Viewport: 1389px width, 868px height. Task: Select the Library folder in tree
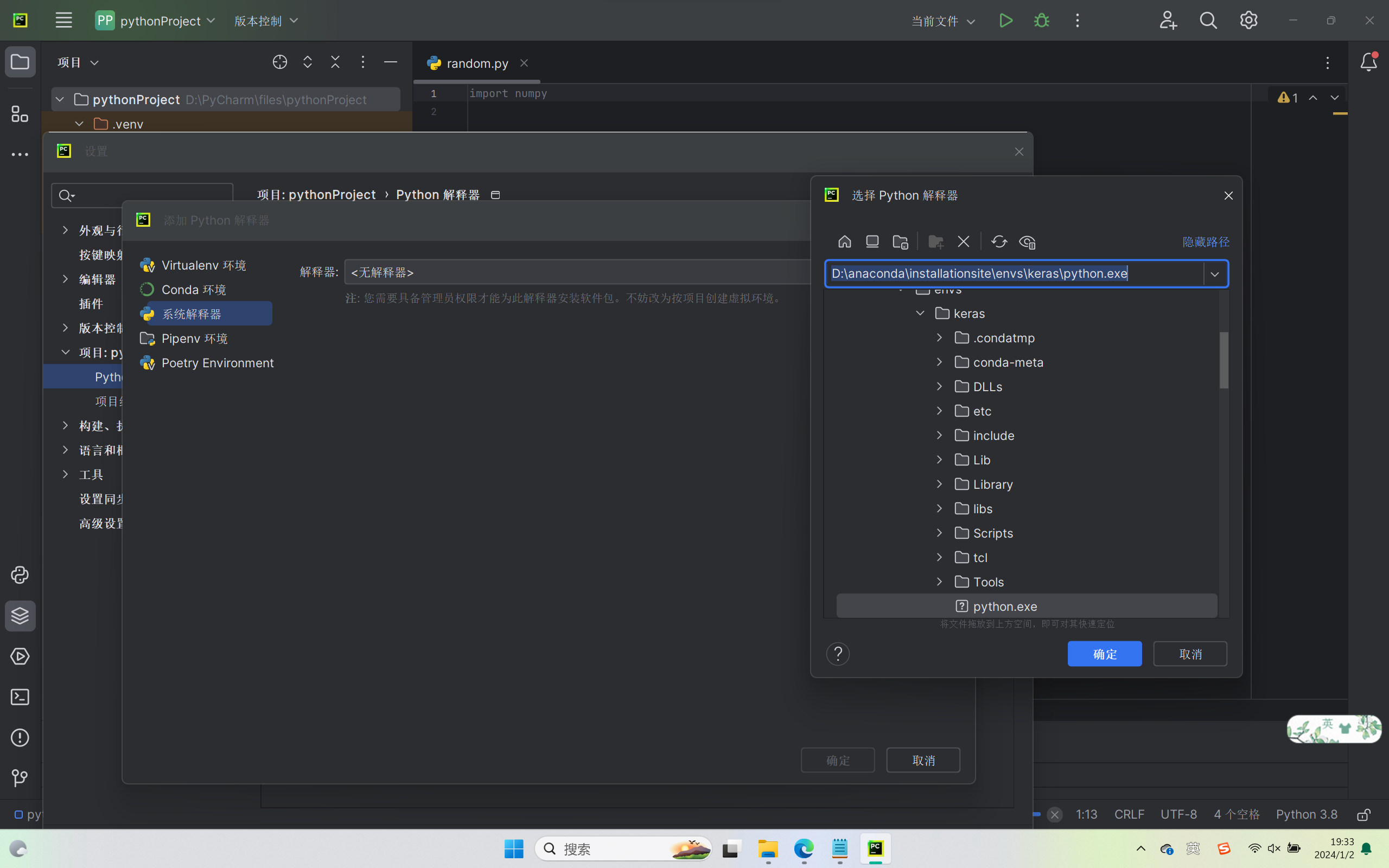click(984, 484)
